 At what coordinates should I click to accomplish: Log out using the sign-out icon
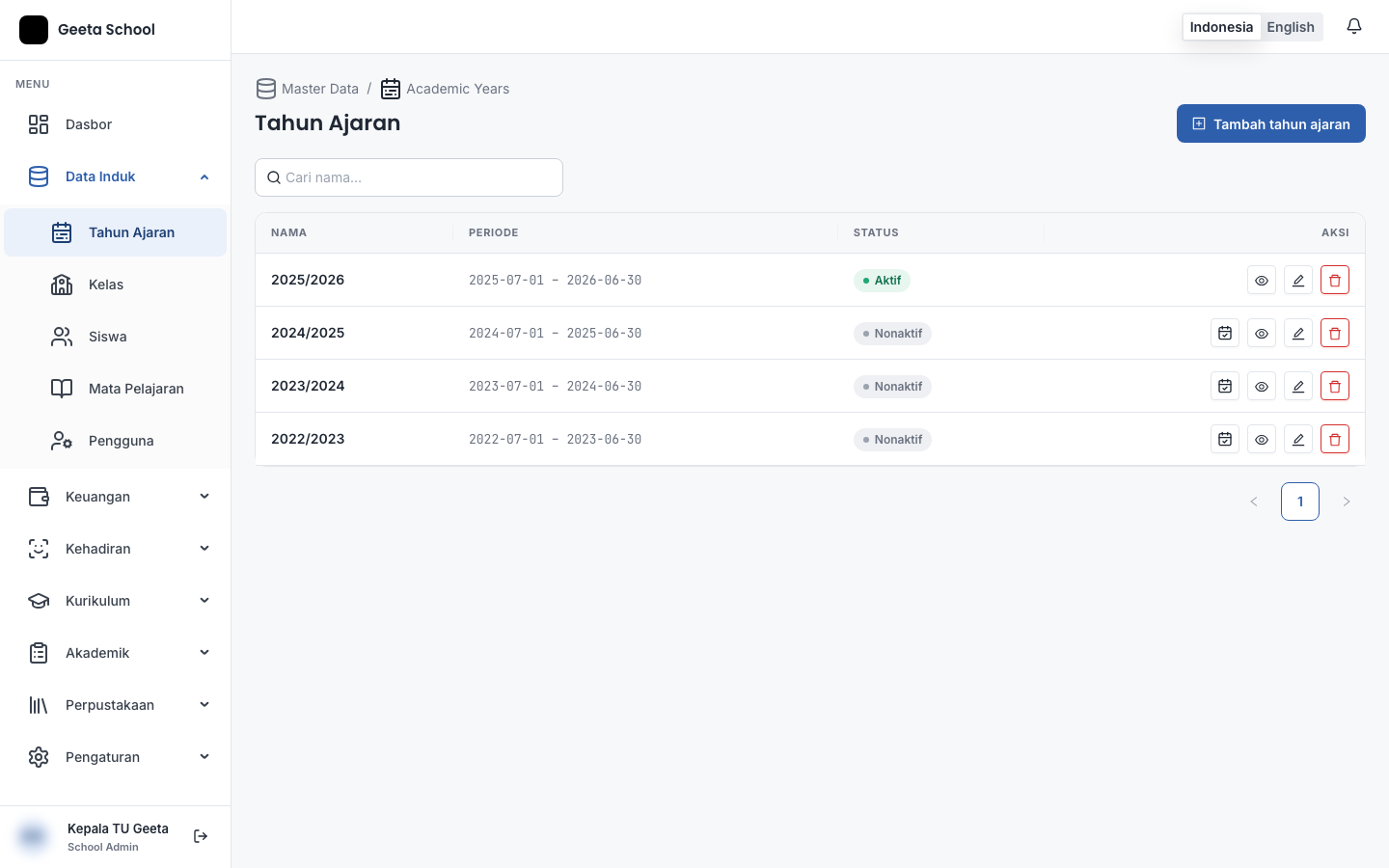coord(201,836)
